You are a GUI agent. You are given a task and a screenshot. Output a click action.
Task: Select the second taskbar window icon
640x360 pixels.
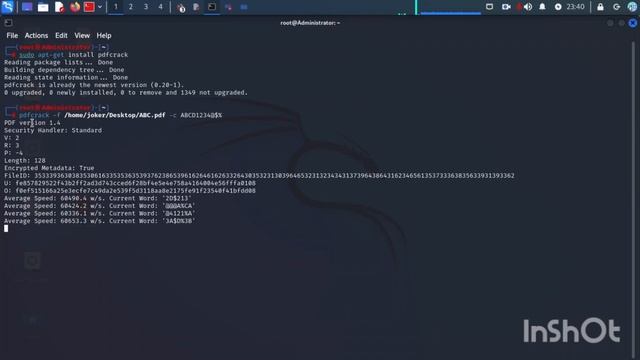coord(196,7)
